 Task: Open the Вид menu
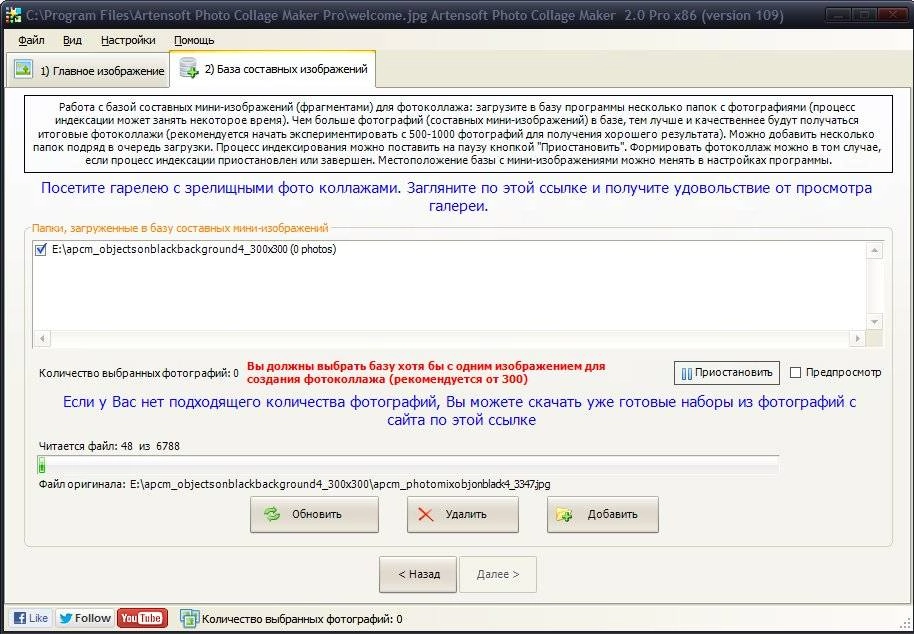(72, 40)
